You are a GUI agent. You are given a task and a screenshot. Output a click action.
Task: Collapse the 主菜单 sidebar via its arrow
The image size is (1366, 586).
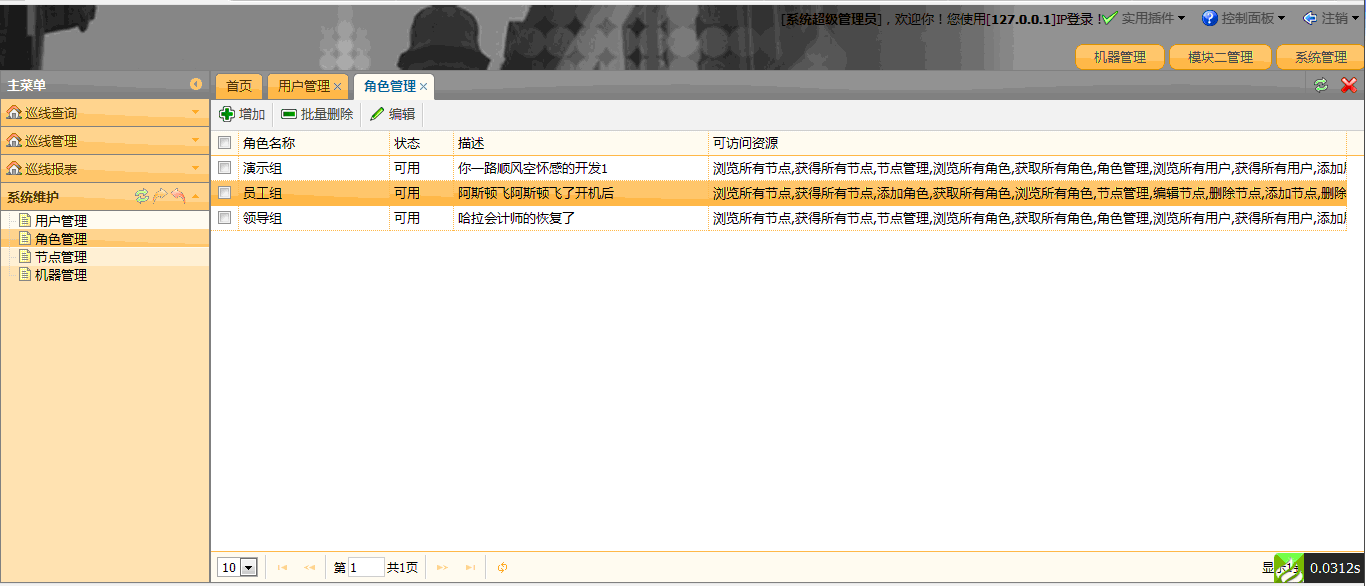[197, 84]
